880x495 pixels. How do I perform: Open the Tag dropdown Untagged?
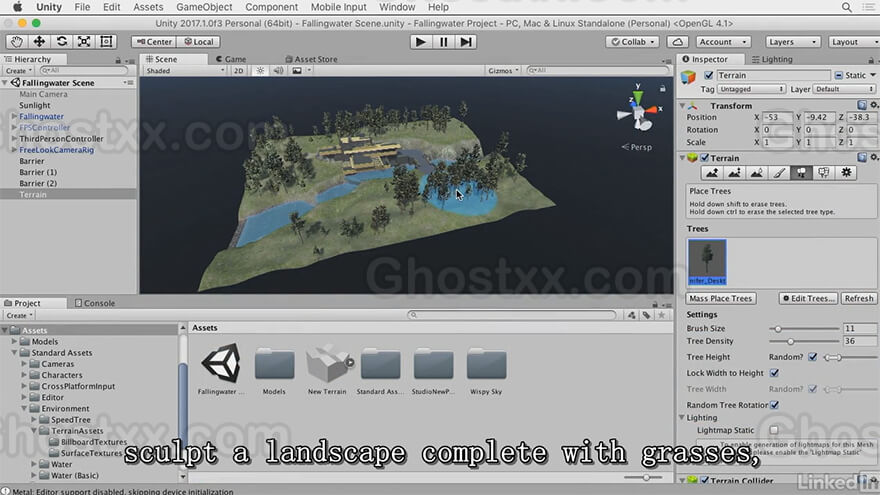tap(751, 89)
